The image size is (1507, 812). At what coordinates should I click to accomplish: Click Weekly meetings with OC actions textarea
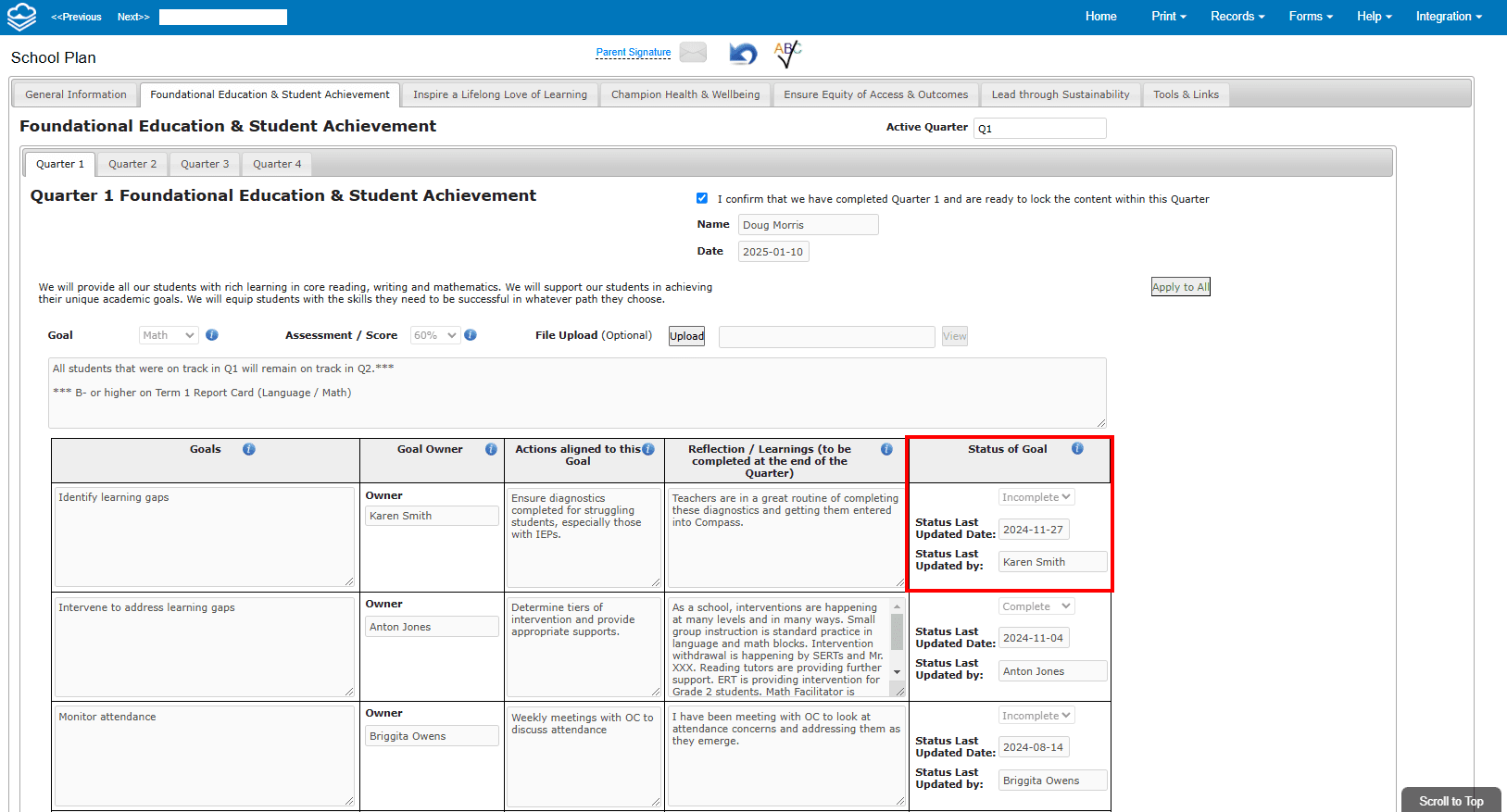(584, 756)
